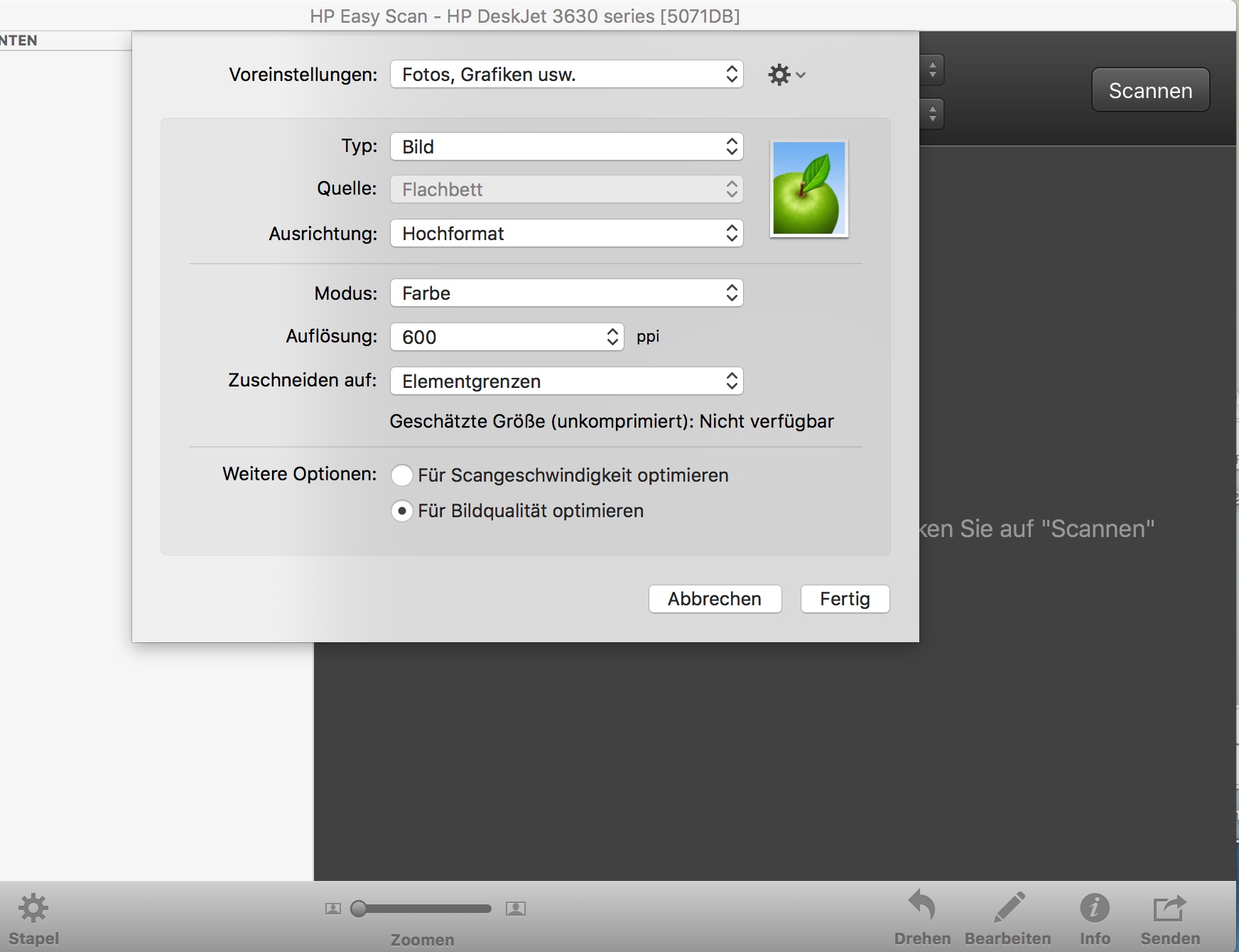Open the Voreinstellungen dropdown
The image size is (1239, 952).
tap(566, 75)
